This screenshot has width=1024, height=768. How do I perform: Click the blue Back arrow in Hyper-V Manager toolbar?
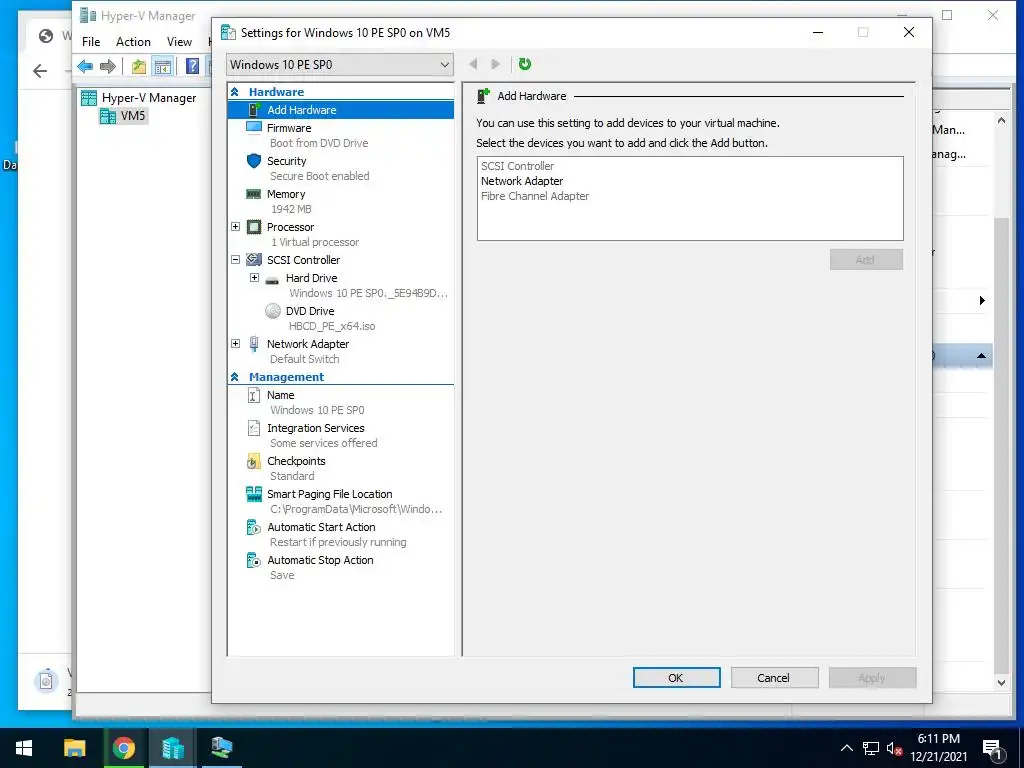[85, 66]
